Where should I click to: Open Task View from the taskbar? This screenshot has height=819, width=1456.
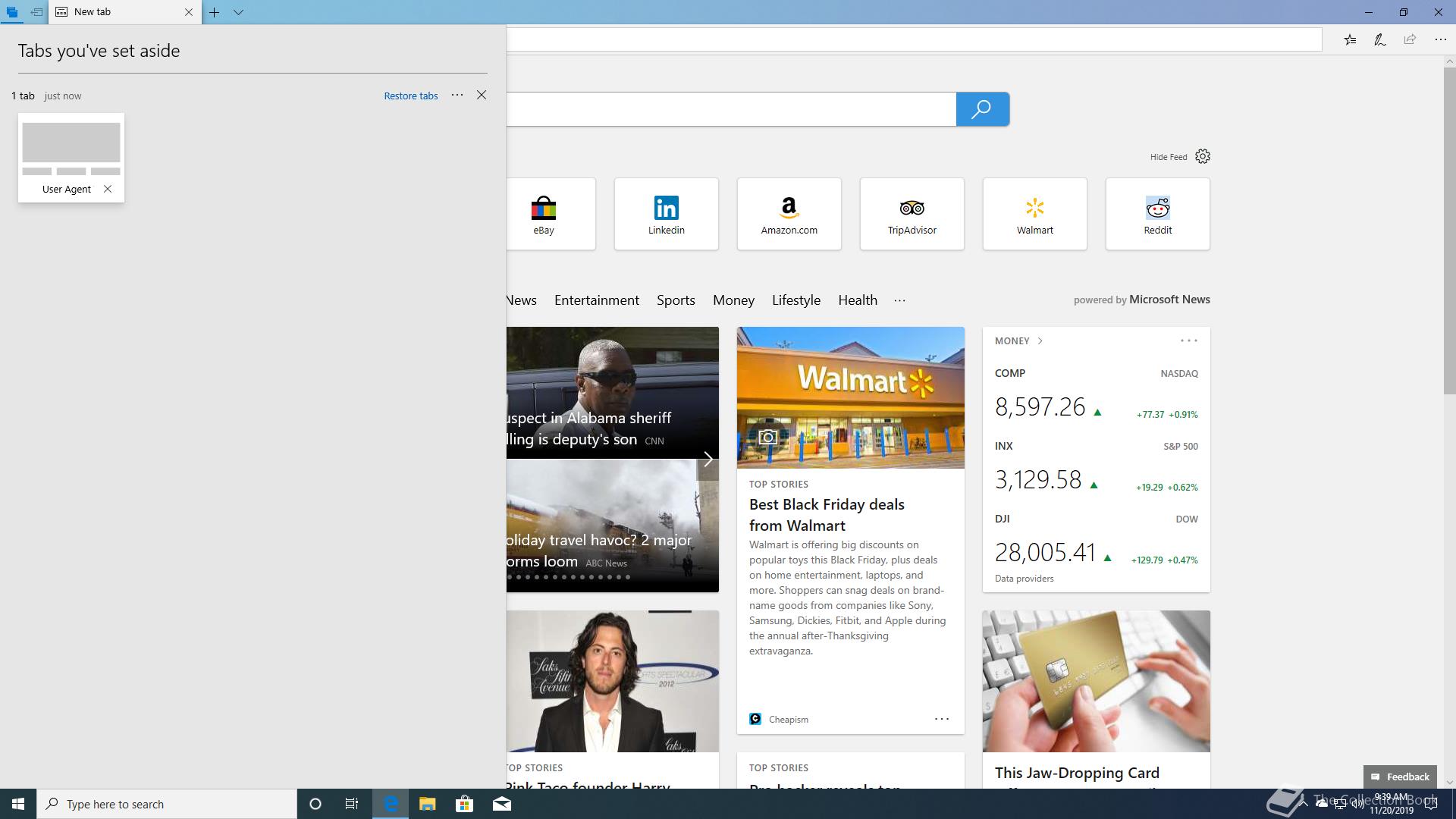[x=352, y=804]
